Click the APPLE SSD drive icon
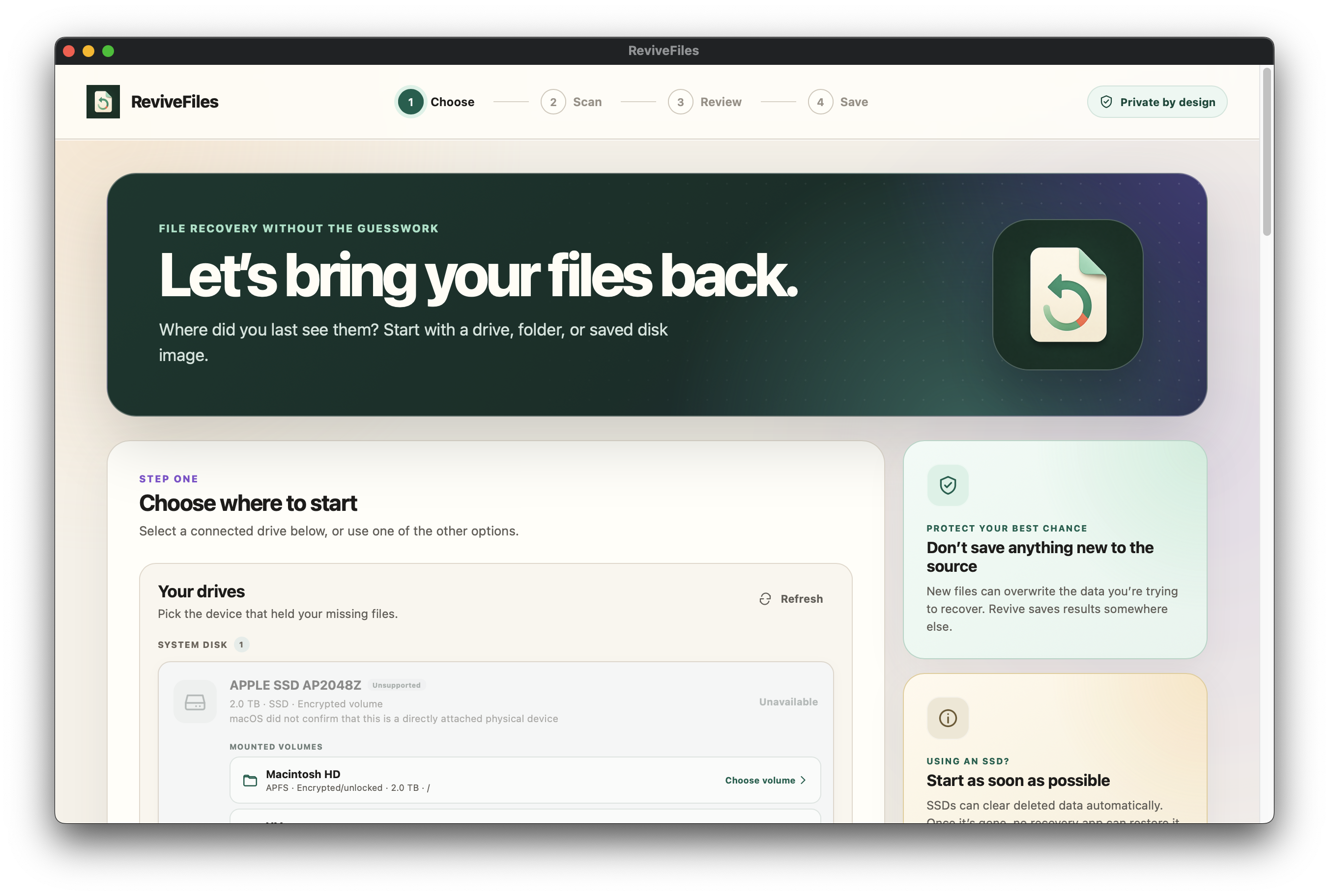This screenshot has height=896, width=1329. [x=195, y=701]
